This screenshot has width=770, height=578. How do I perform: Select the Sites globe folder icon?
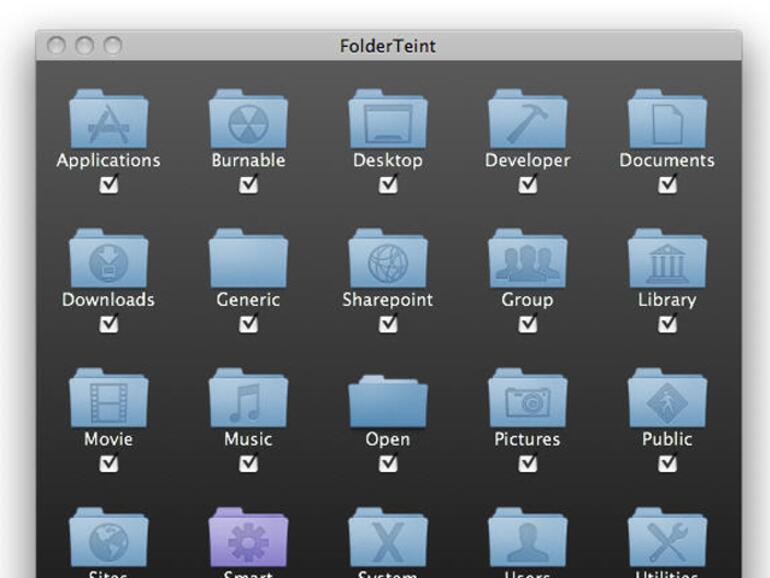(109, 537)
